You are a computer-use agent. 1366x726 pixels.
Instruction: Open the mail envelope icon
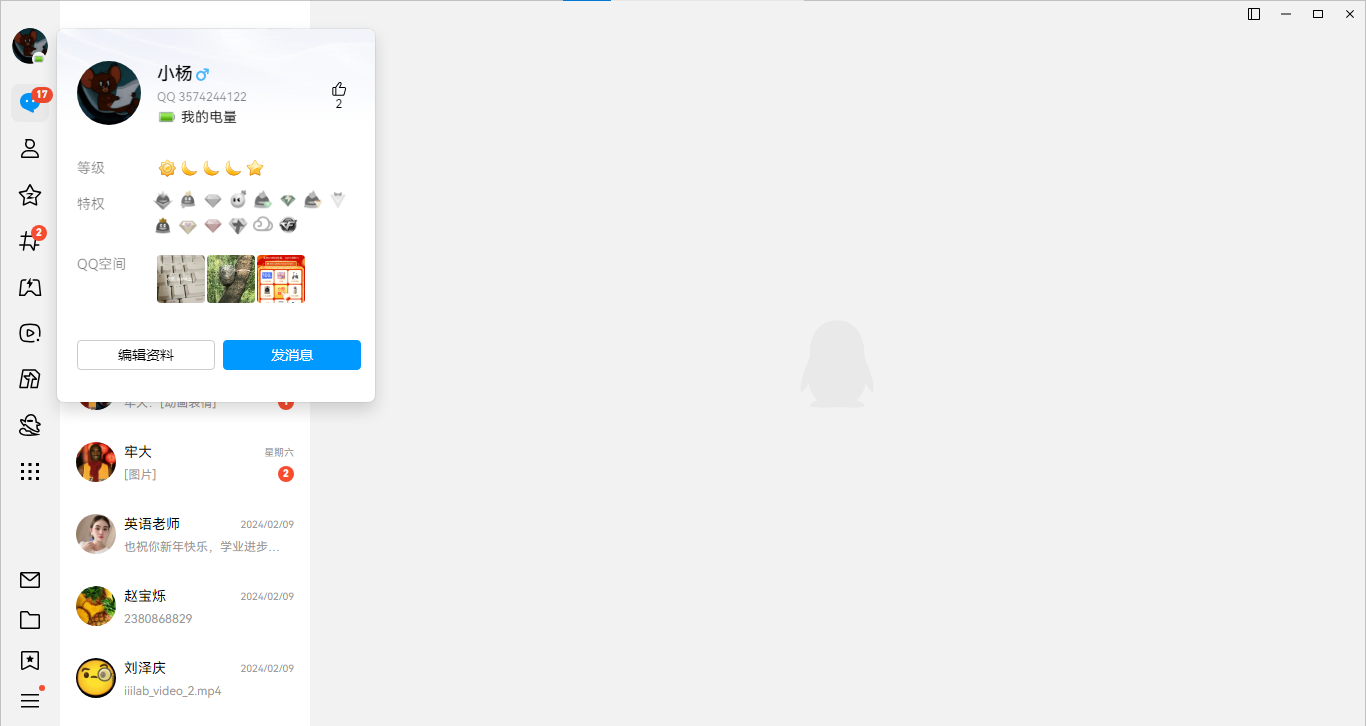pyautogui.click(x=30, y=580)
